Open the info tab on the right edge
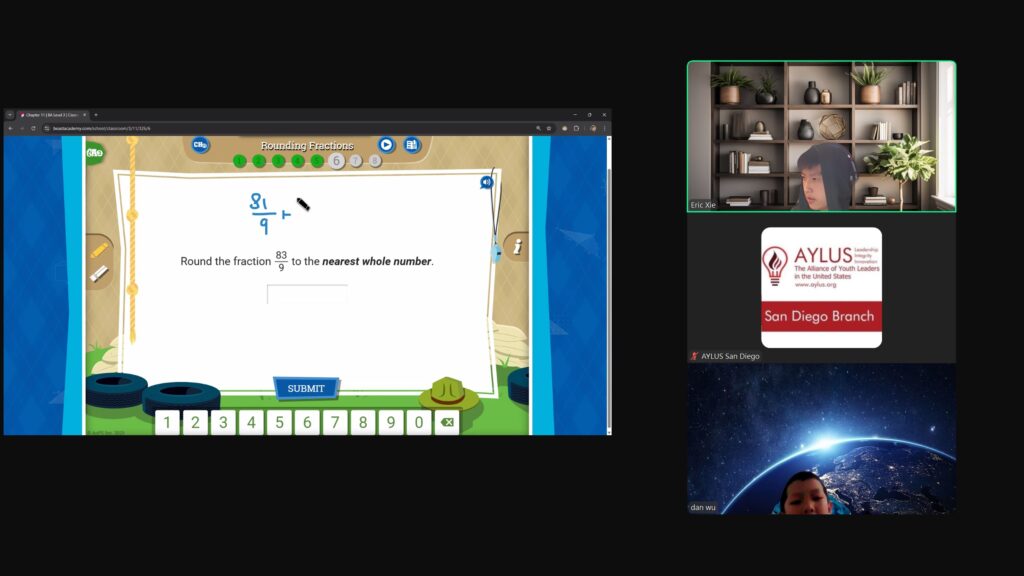This screenshot has height=576, width=1024. pyautogui.click(x=517, y=247)
